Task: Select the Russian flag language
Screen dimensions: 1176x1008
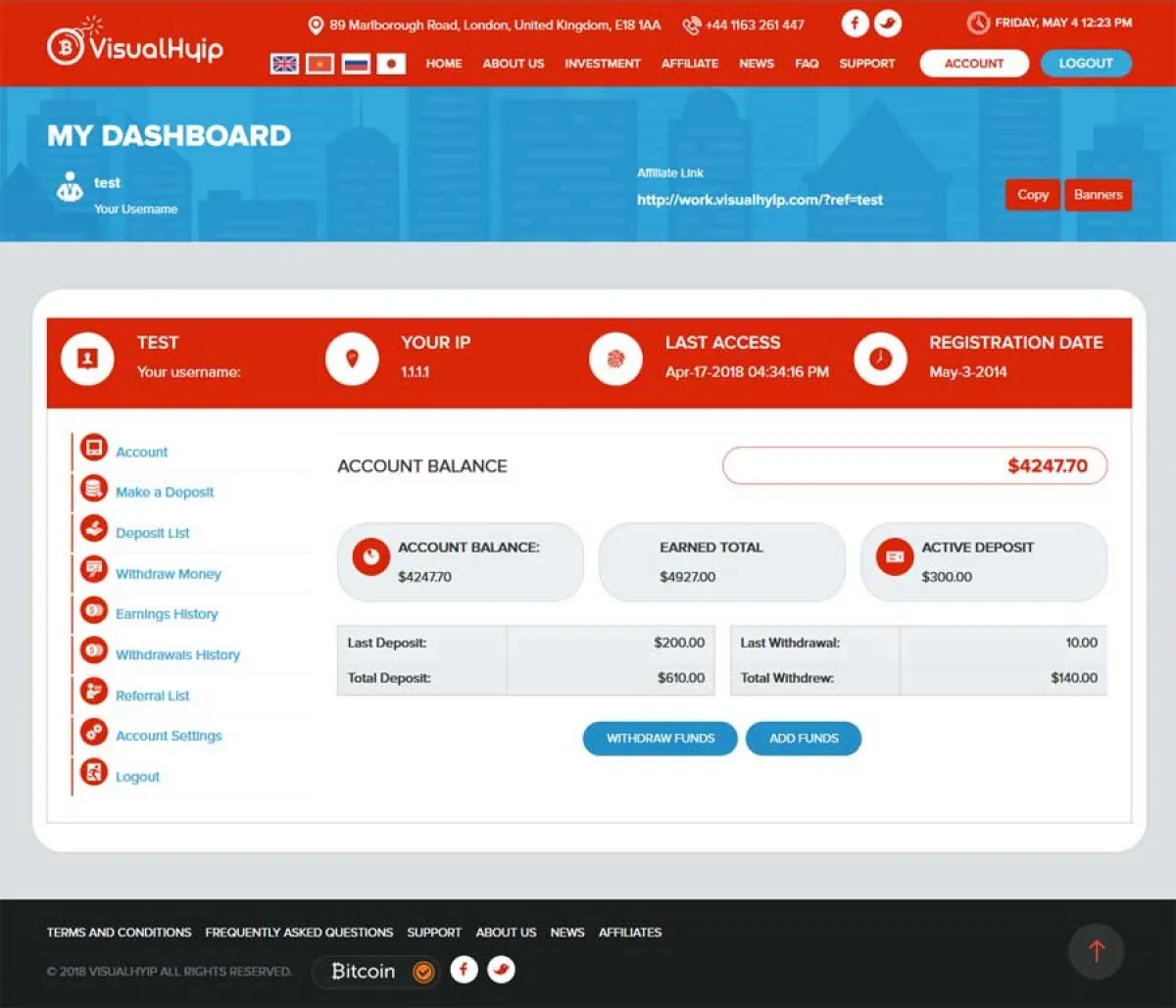Action: [356, 64]
